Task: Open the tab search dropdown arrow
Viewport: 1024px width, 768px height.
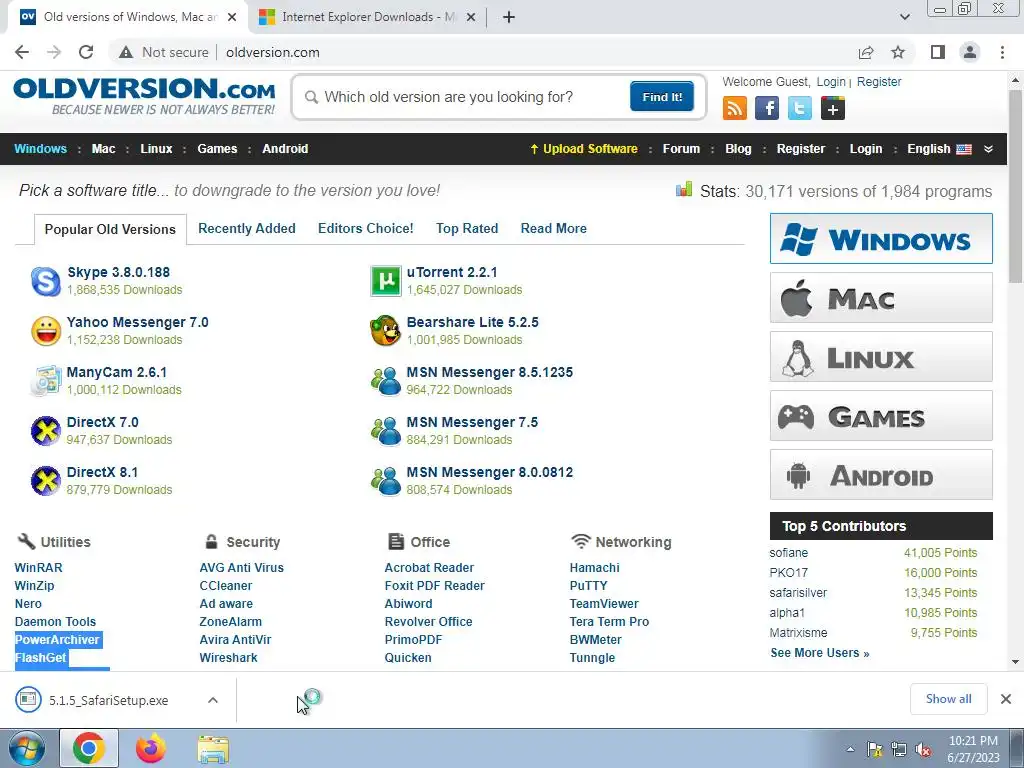Action: (904, 17)
